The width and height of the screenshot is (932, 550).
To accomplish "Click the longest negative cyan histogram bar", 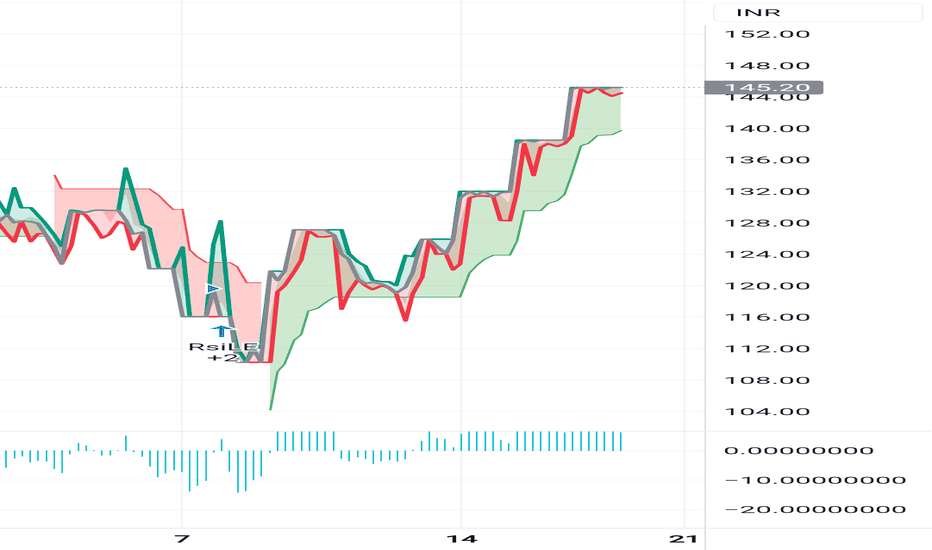I will tap(238, 472).
